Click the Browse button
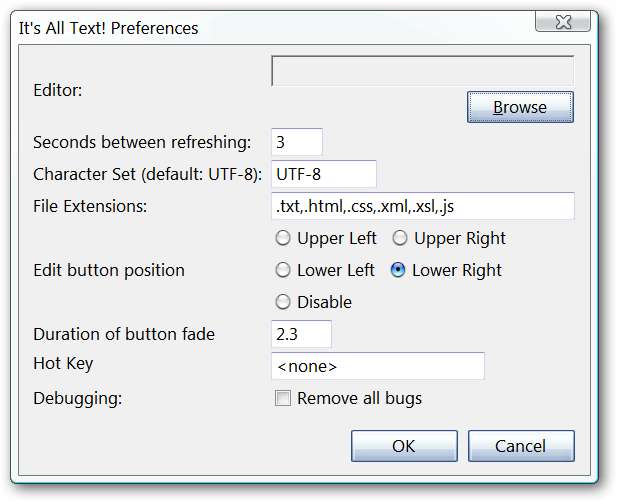The image size is (617, 502). pos(520,107)
